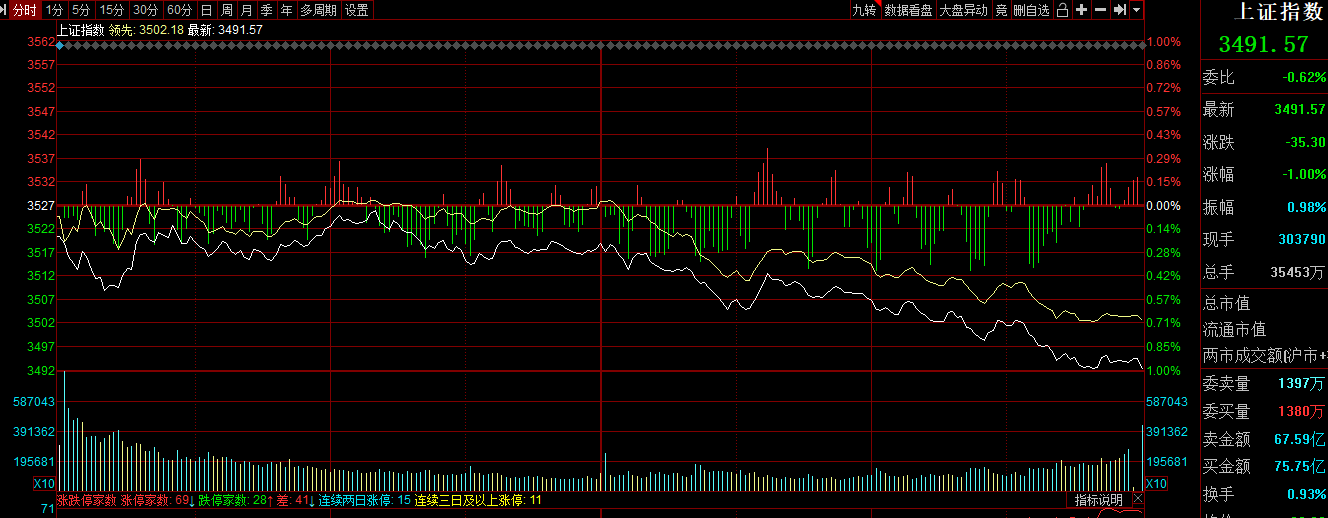Click the 3492 bottom price axis label

(x=41, y=370)
